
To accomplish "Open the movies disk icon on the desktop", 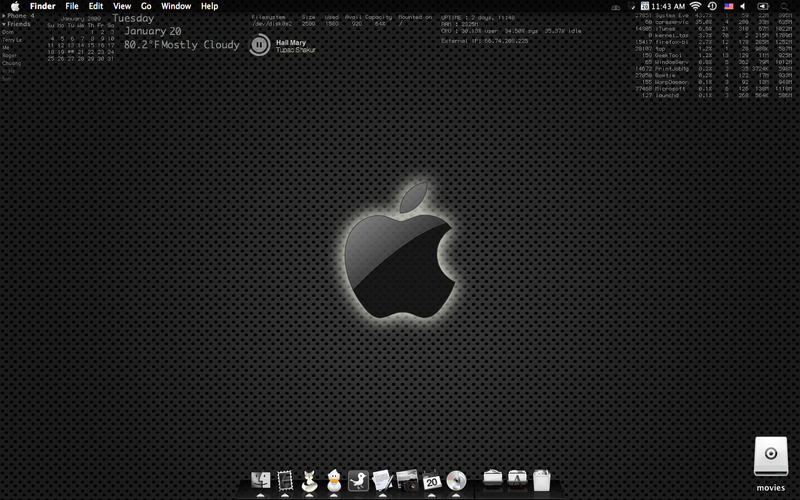I will [771, 456].
